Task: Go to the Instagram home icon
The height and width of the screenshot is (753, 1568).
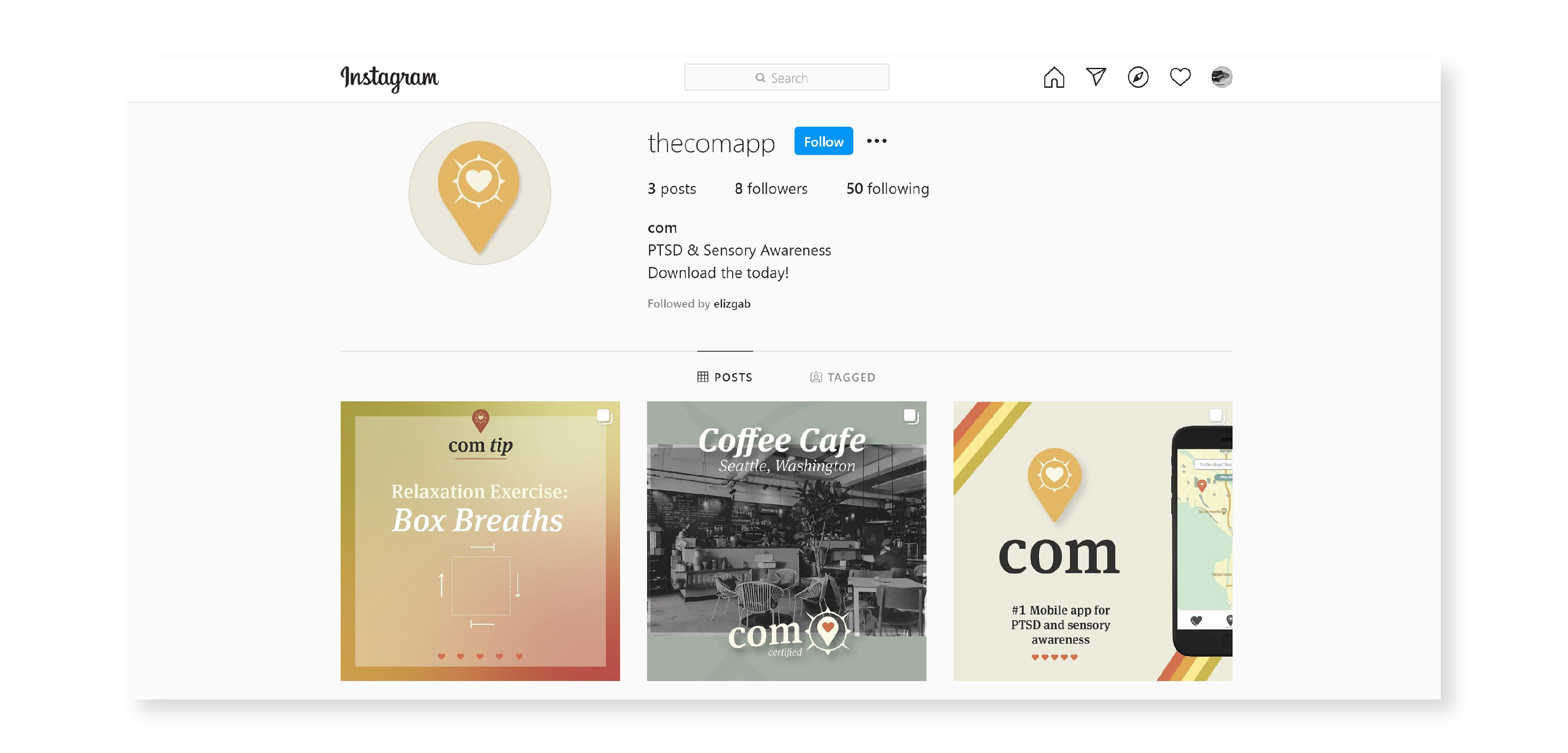Action: coord(1053,77)
